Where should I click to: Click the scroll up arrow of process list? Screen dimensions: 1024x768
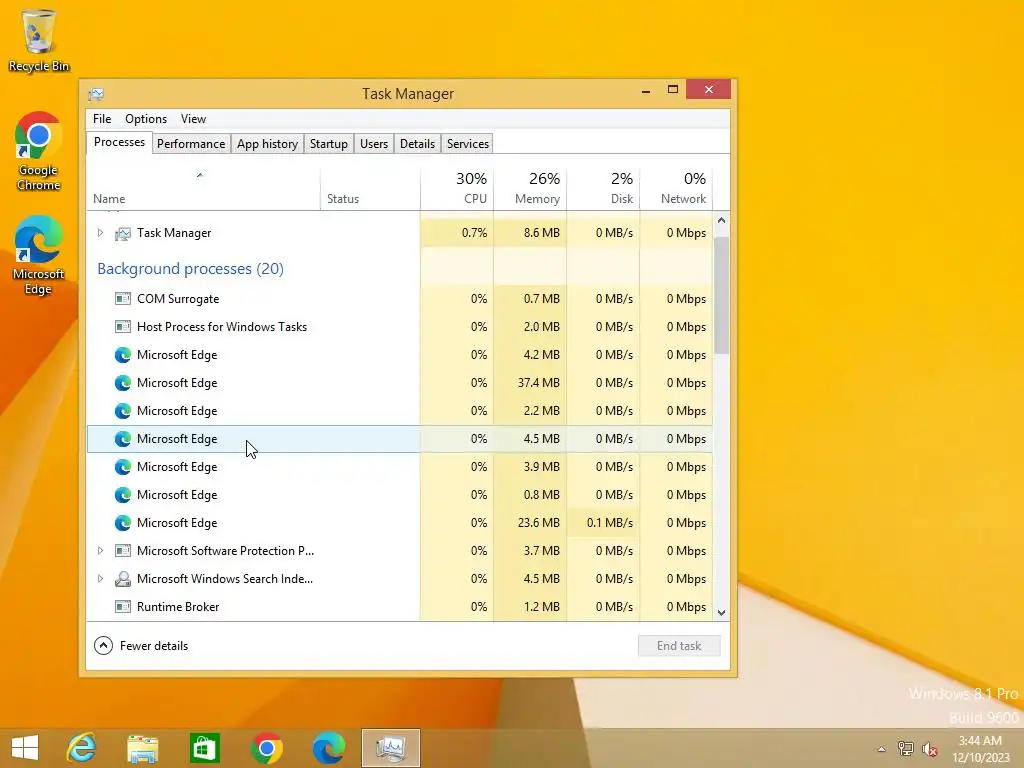click(722, 220)
